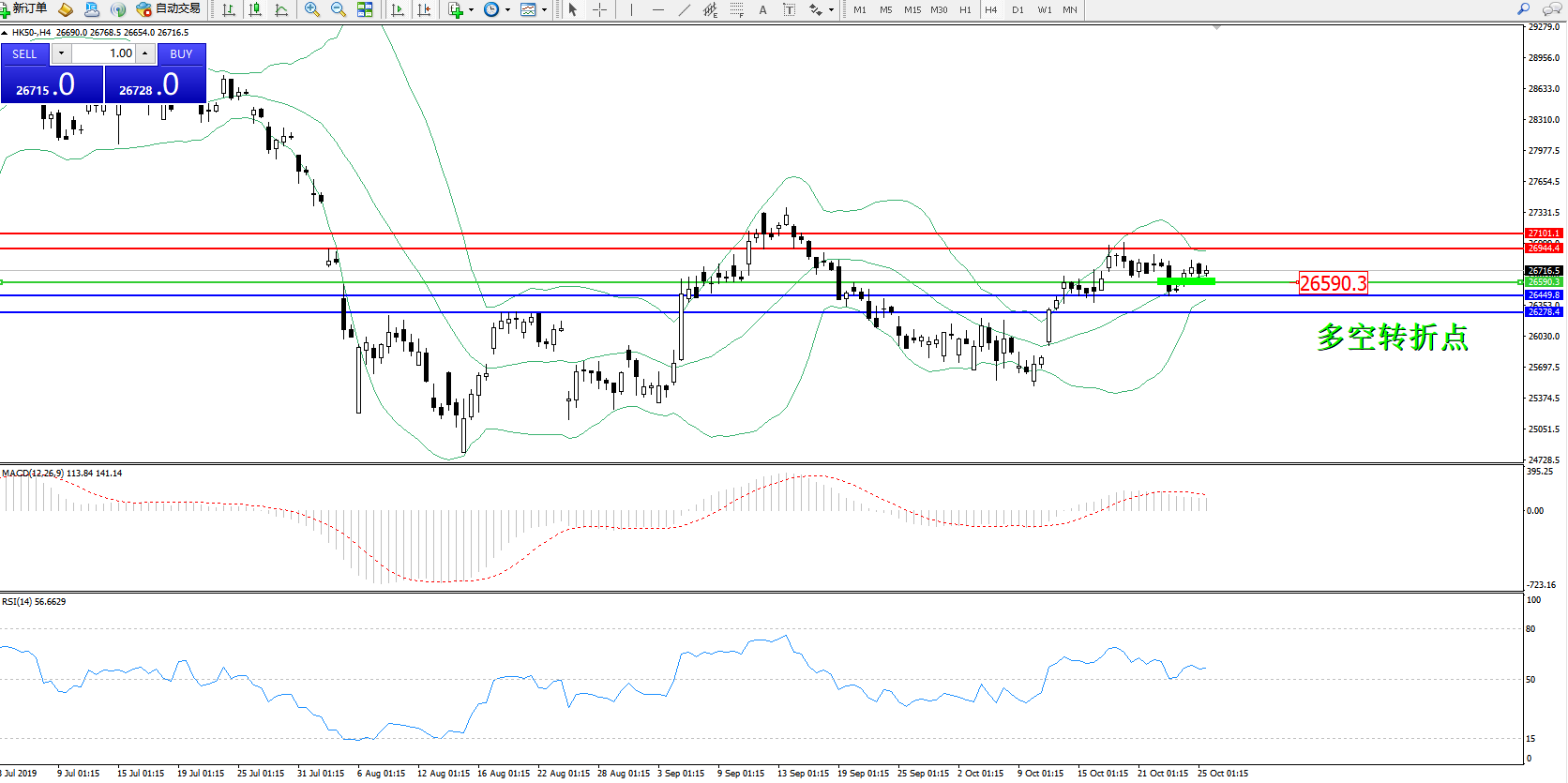
Task: Switch to the H1 timeframe
Action: [x=965, y=10]
